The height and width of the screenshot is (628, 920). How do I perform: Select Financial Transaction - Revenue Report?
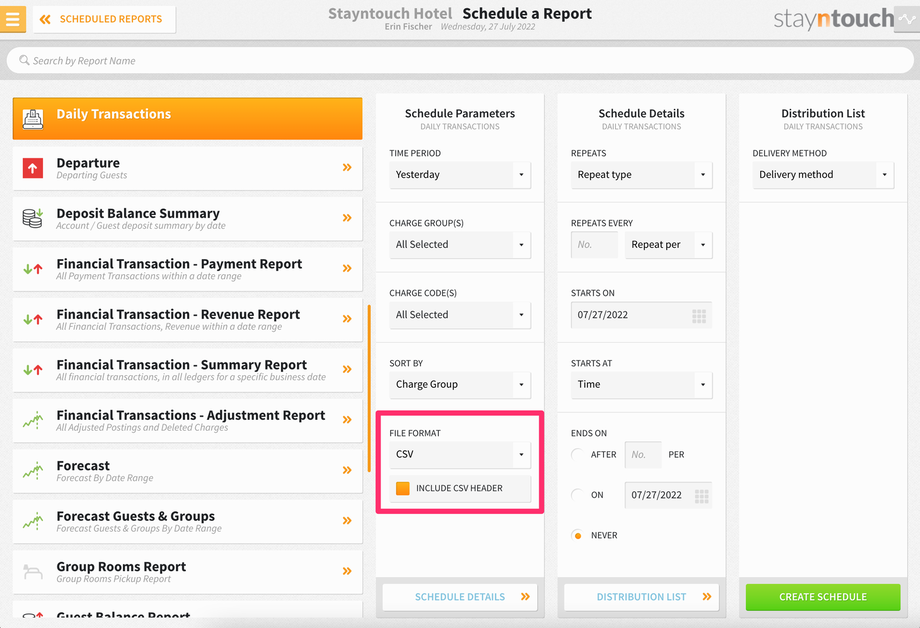pyautogui.click(x=187, y=320)
